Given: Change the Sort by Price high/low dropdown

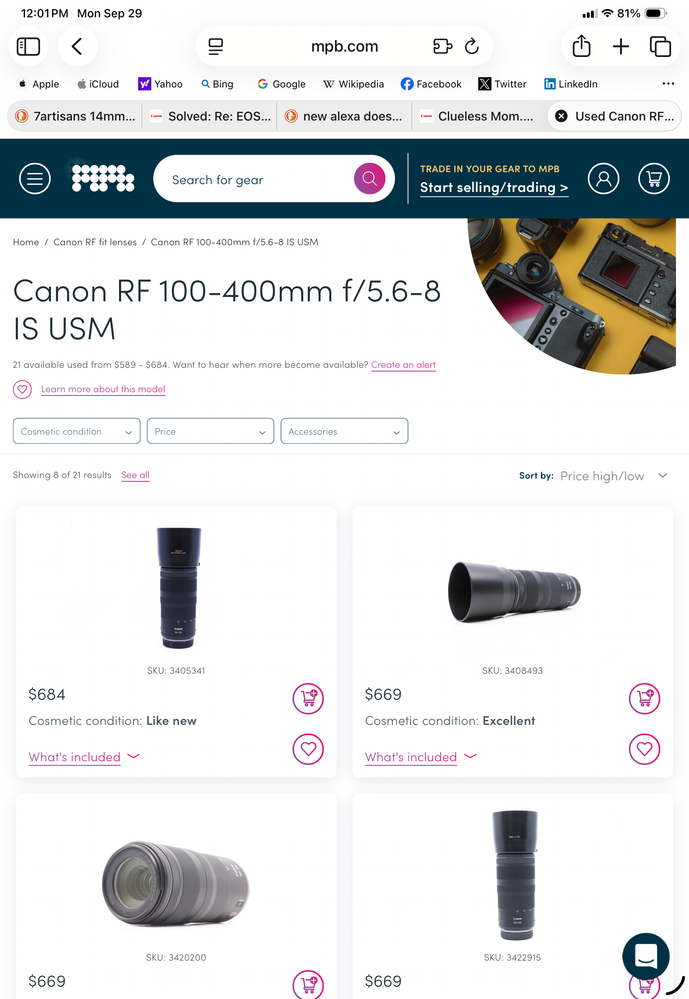Looking at the screenshot, I should tap(613, 476).
